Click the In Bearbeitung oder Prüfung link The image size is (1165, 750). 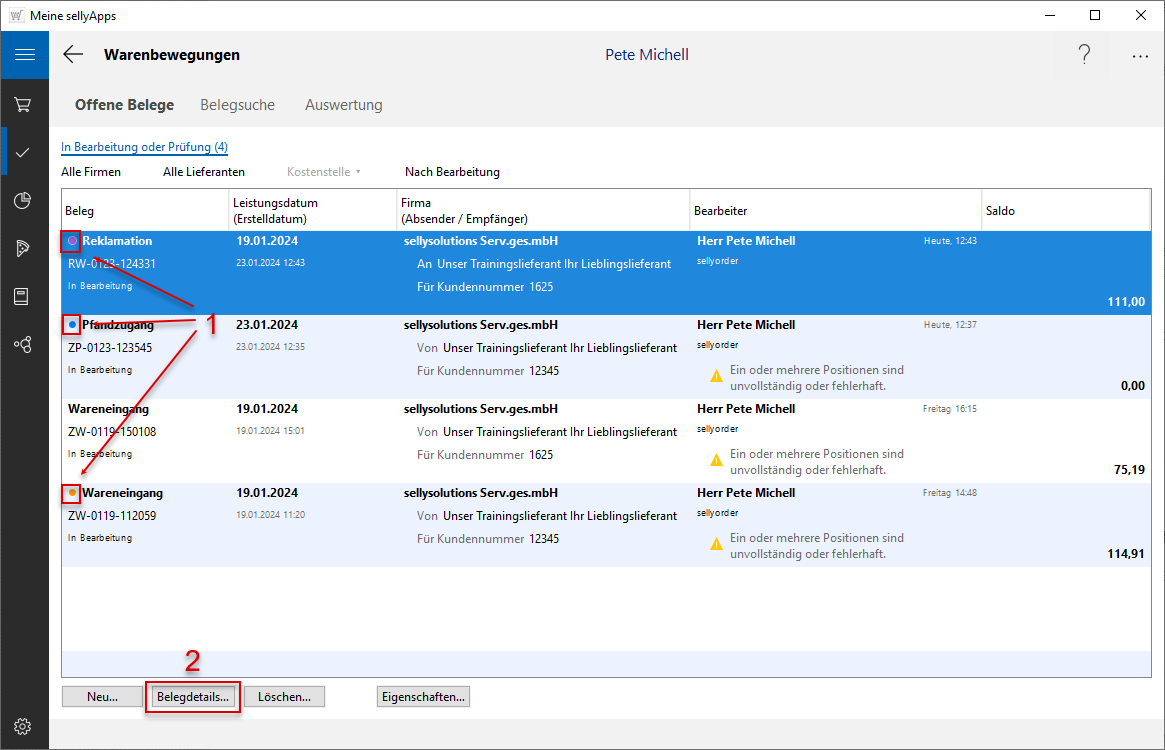pos(144,147)
